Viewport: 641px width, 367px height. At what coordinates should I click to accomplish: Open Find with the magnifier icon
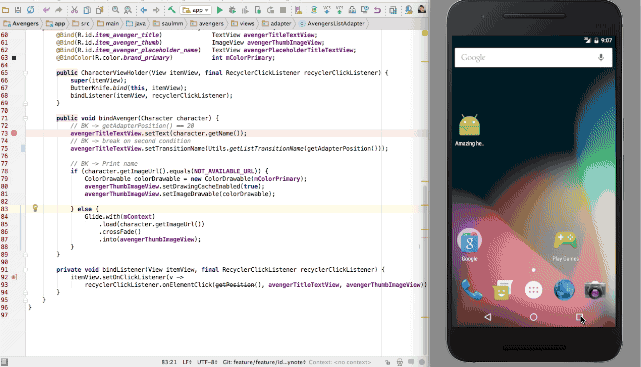pos(115,10)
